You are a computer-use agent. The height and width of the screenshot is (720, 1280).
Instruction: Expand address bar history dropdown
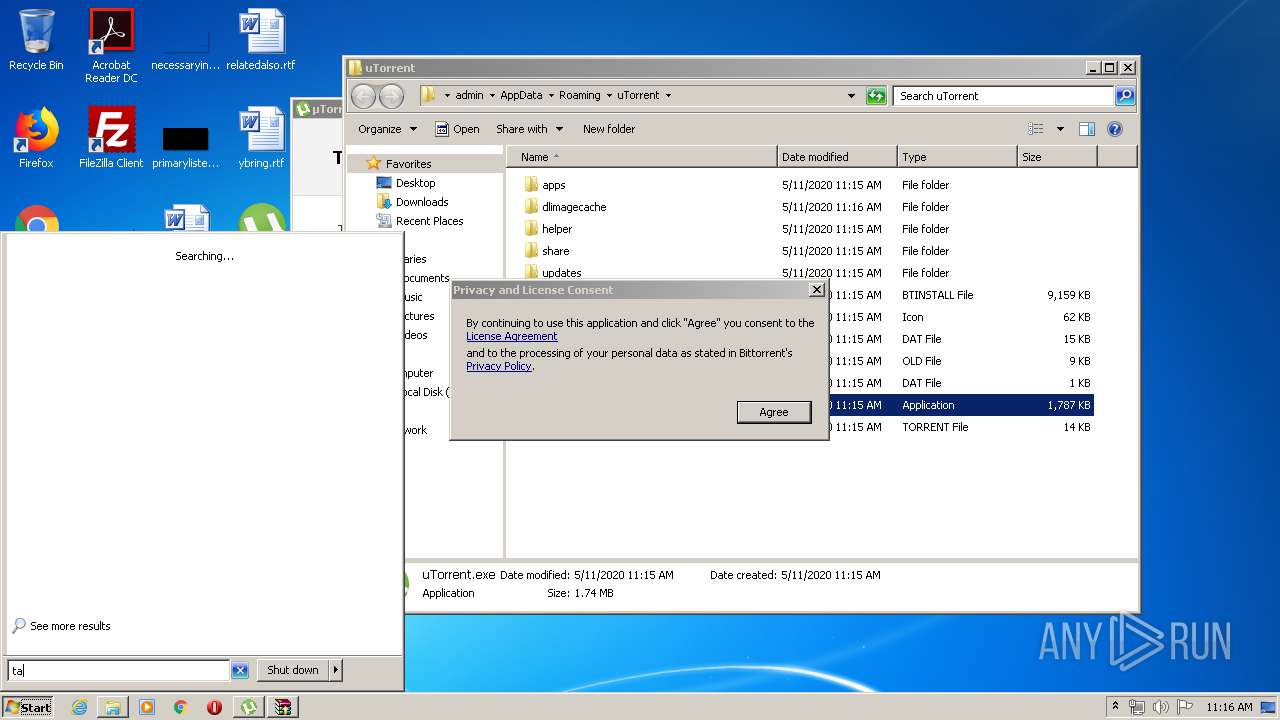pos(851,96)
